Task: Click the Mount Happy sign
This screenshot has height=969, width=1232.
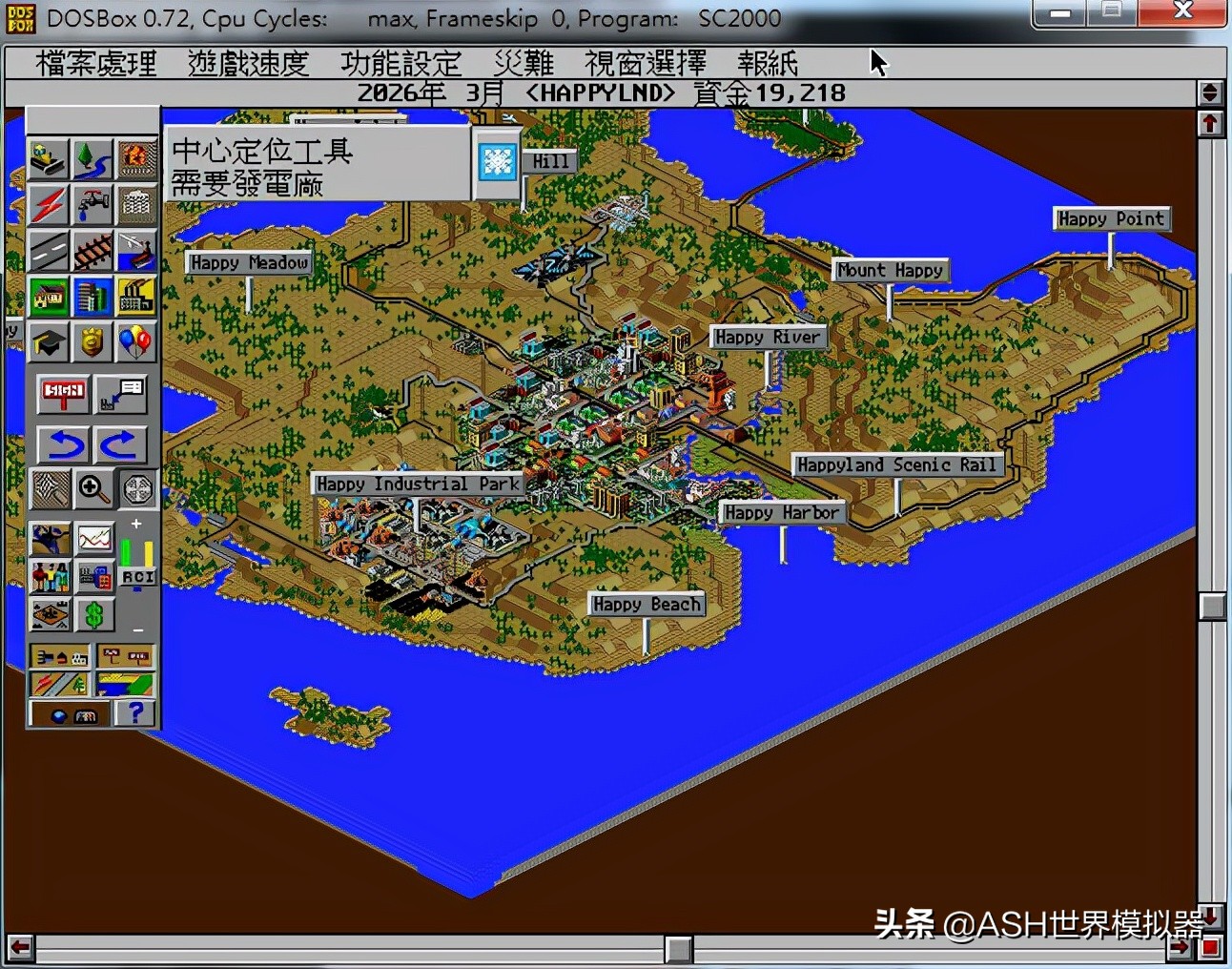Action: [x=891, y=270]
